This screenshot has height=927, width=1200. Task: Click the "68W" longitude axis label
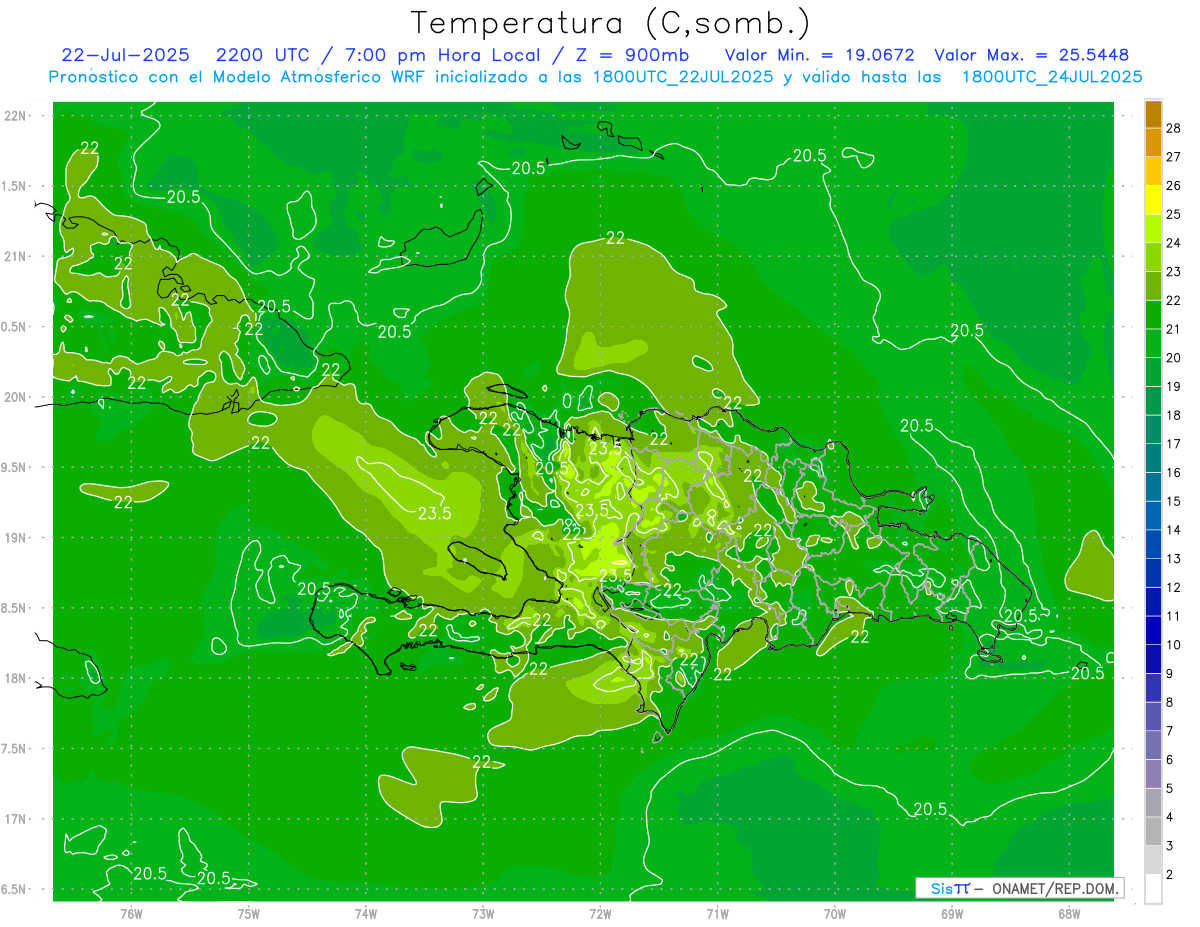coord(1069,913)
